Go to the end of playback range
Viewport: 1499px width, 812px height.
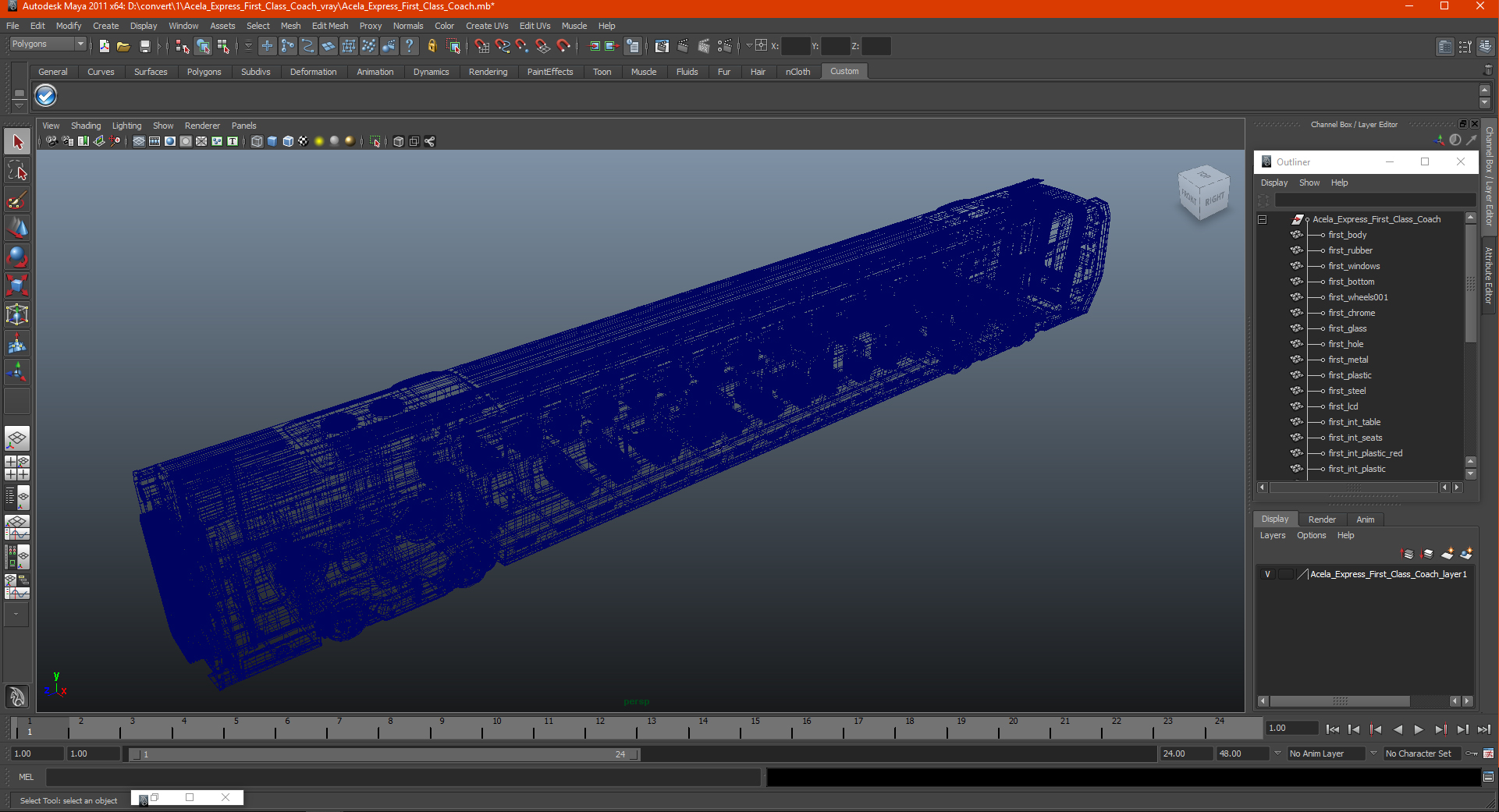pyautogui.click(x=1483, y=729)
